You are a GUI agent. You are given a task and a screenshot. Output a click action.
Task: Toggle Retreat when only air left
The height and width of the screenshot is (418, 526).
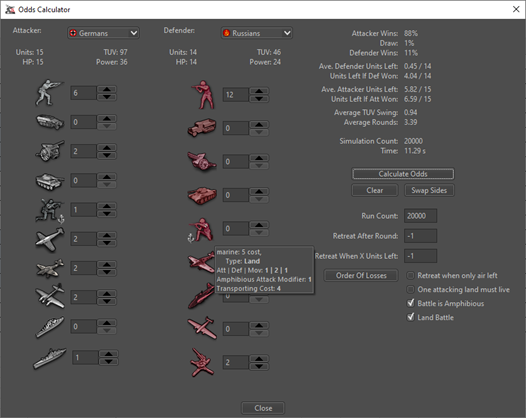click(x=410, y=275)
